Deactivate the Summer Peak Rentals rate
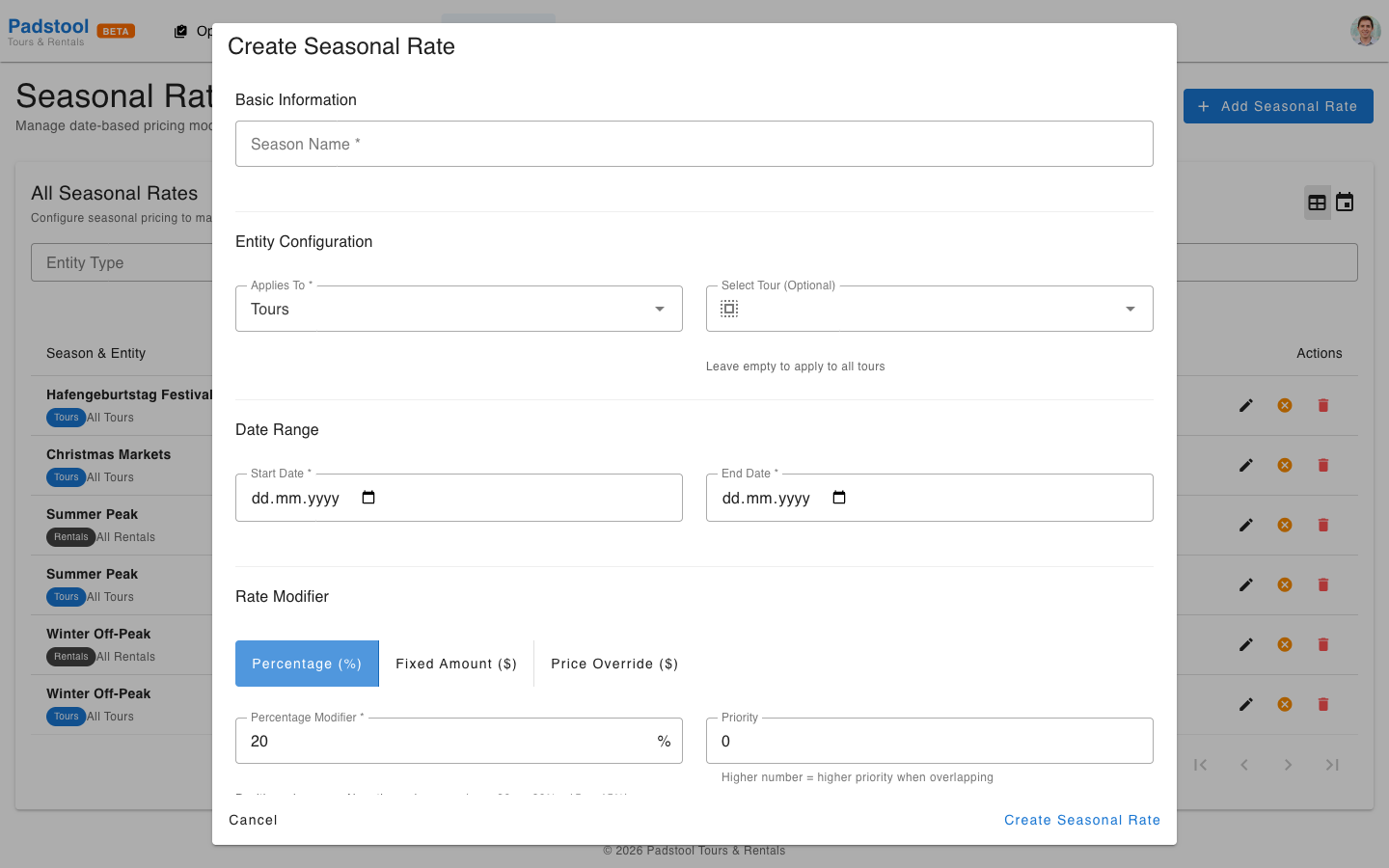The width and height of the screenshot is (1389, 868). [x=1285, y=525]
